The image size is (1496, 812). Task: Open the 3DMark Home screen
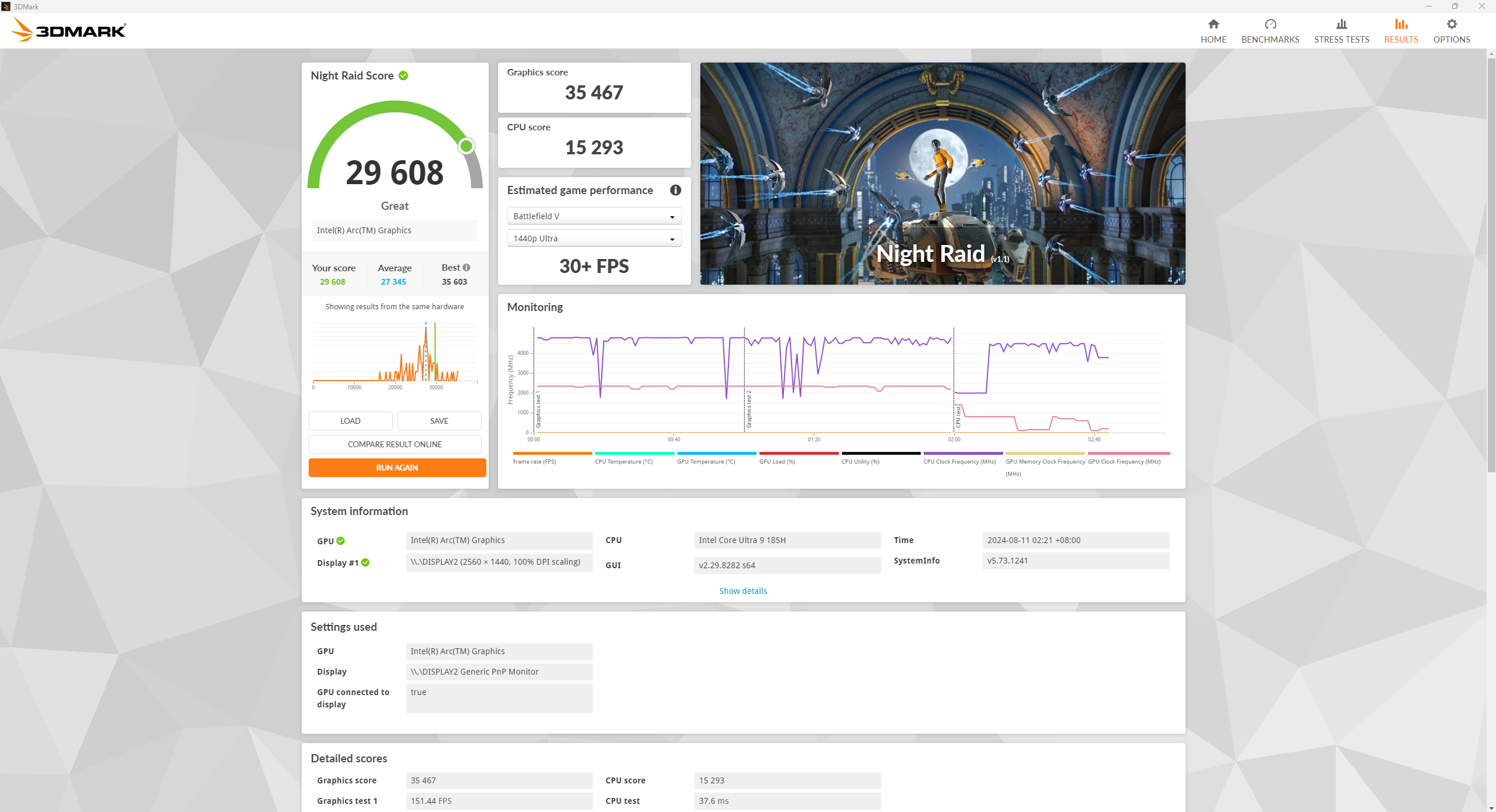click(1213, 30)
